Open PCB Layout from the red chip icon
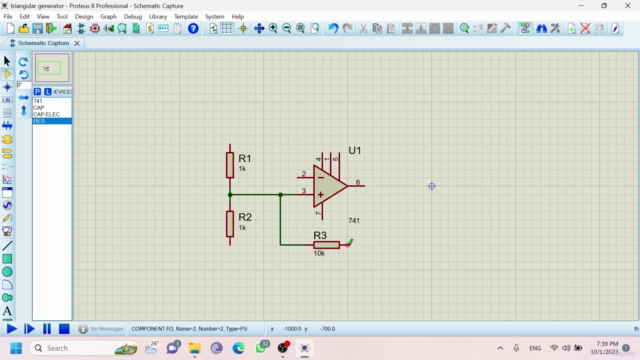Image resolution: width=640 pixels, height=360 pixels. pyautogui.click(x=95, y=28)
